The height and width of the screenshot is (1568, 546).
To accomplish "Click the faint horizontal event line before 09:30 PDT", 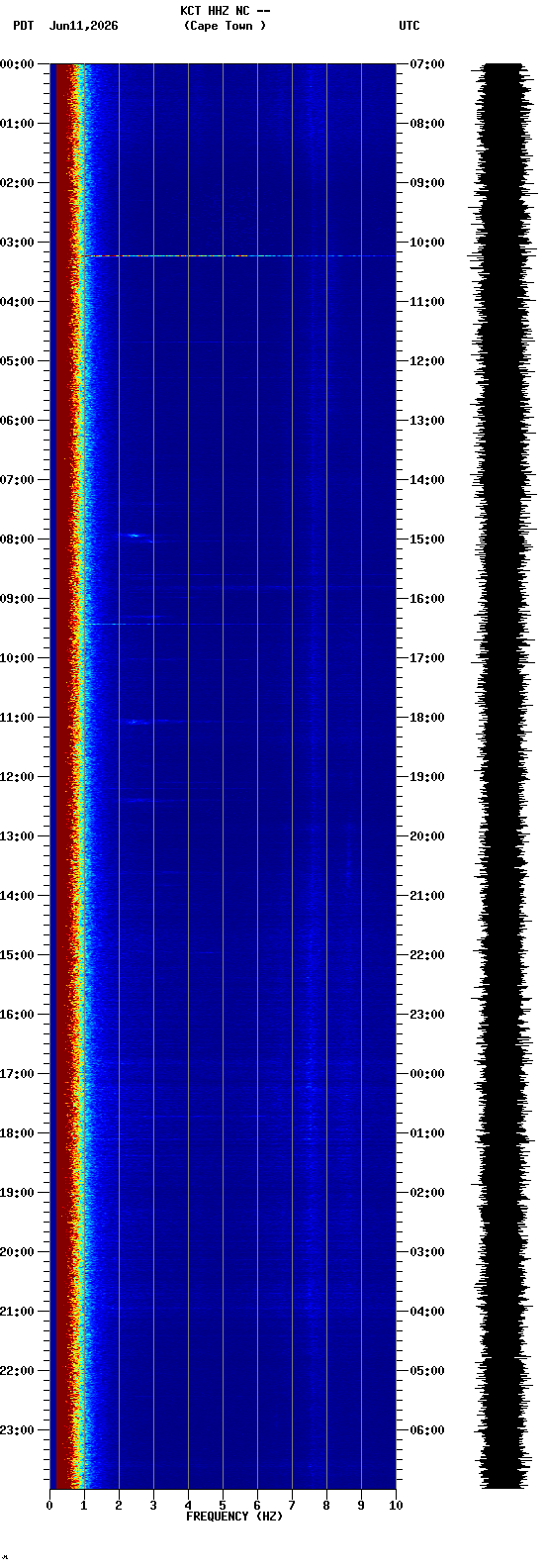I will pyautogui.click(x=188, y=624).
